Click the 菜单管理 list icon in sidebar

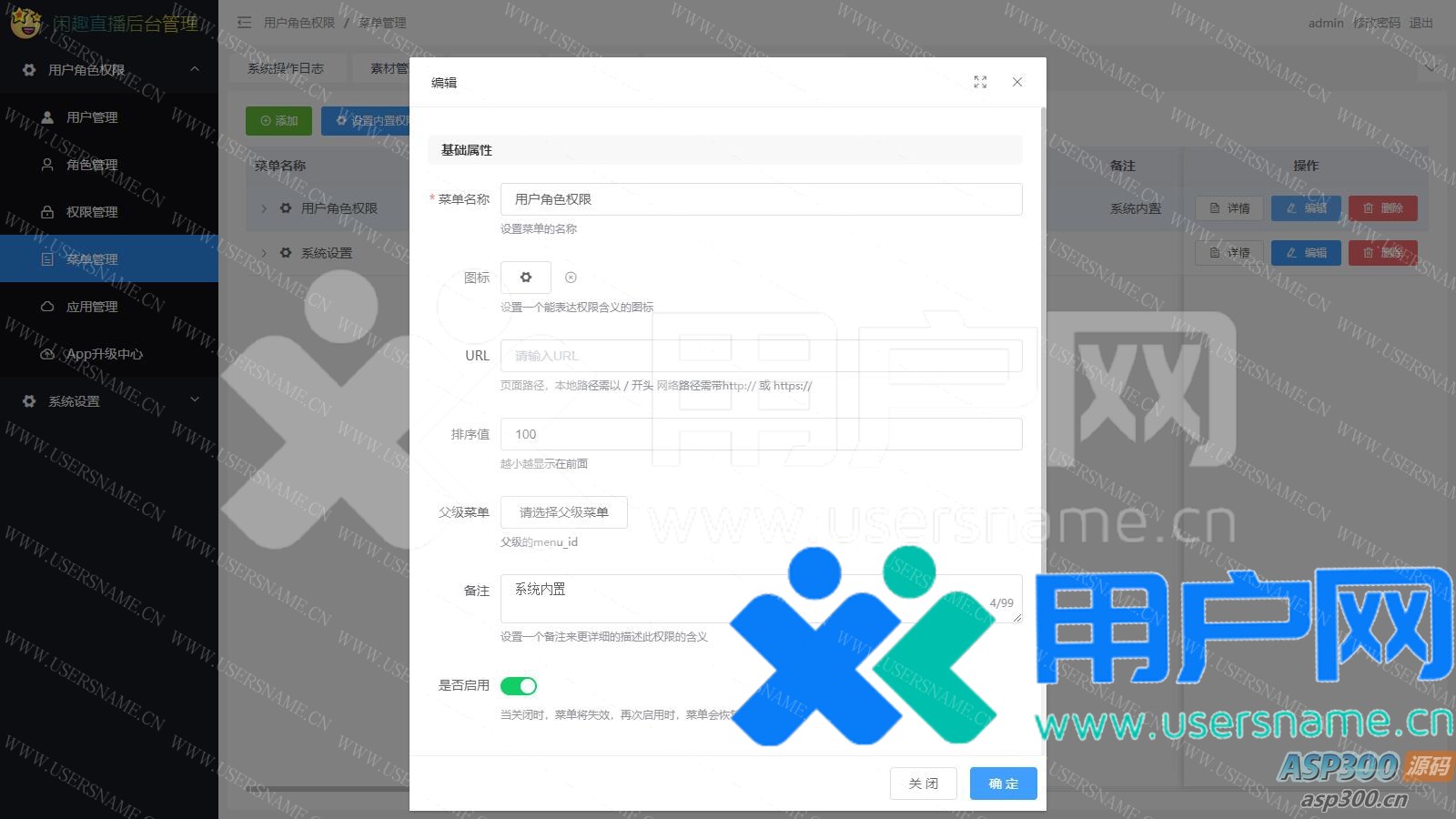pos(47,259)
